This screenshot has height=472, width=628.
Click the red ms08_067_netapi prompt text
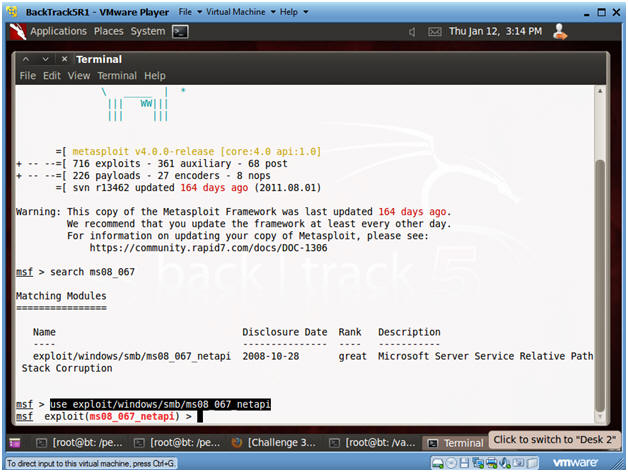[x=132, y=417]
